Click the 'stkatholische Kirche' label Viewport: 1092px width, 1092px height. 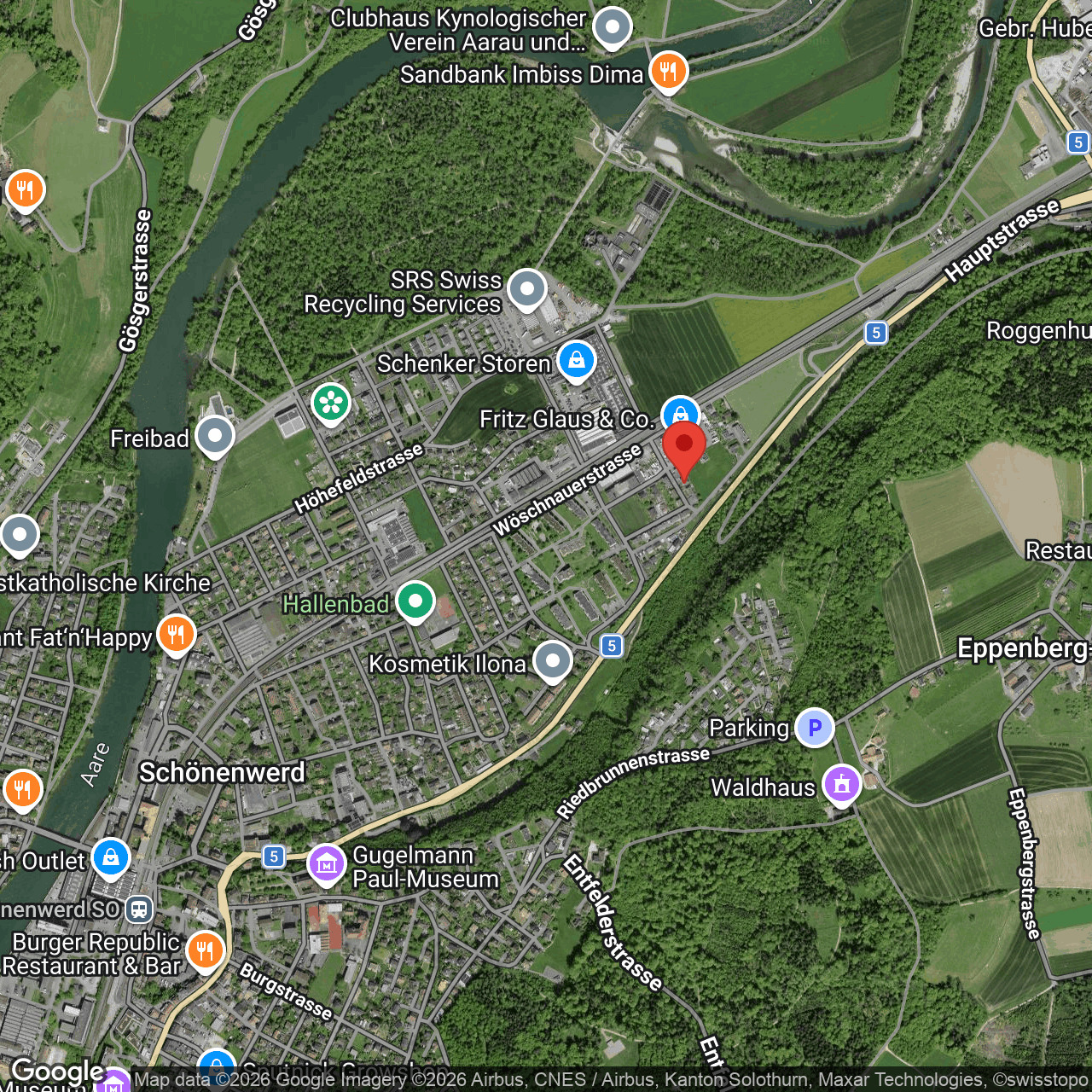(x=105, y=583)
